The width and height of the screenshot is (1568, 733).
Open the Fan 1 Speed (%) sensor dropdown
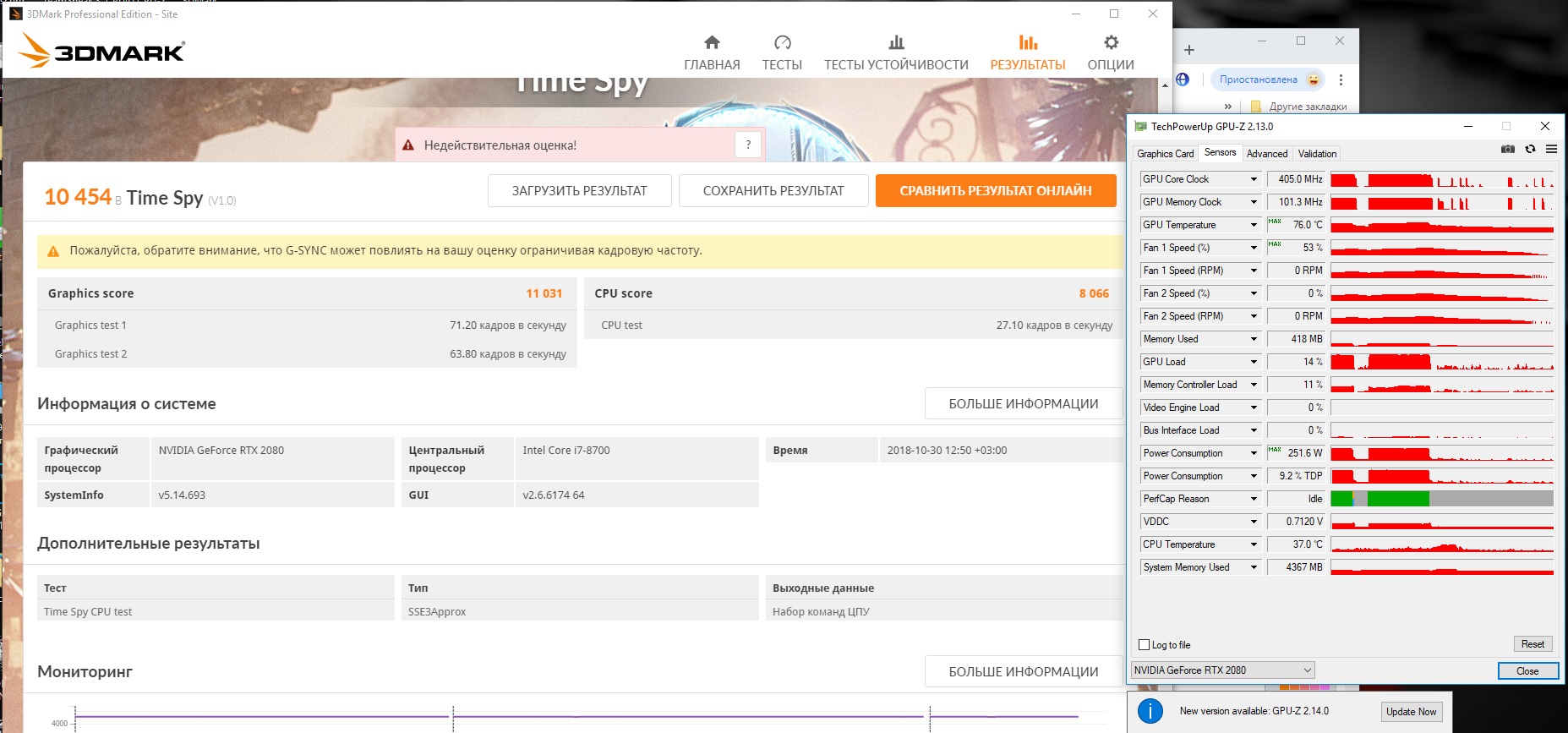(1254, 248)
